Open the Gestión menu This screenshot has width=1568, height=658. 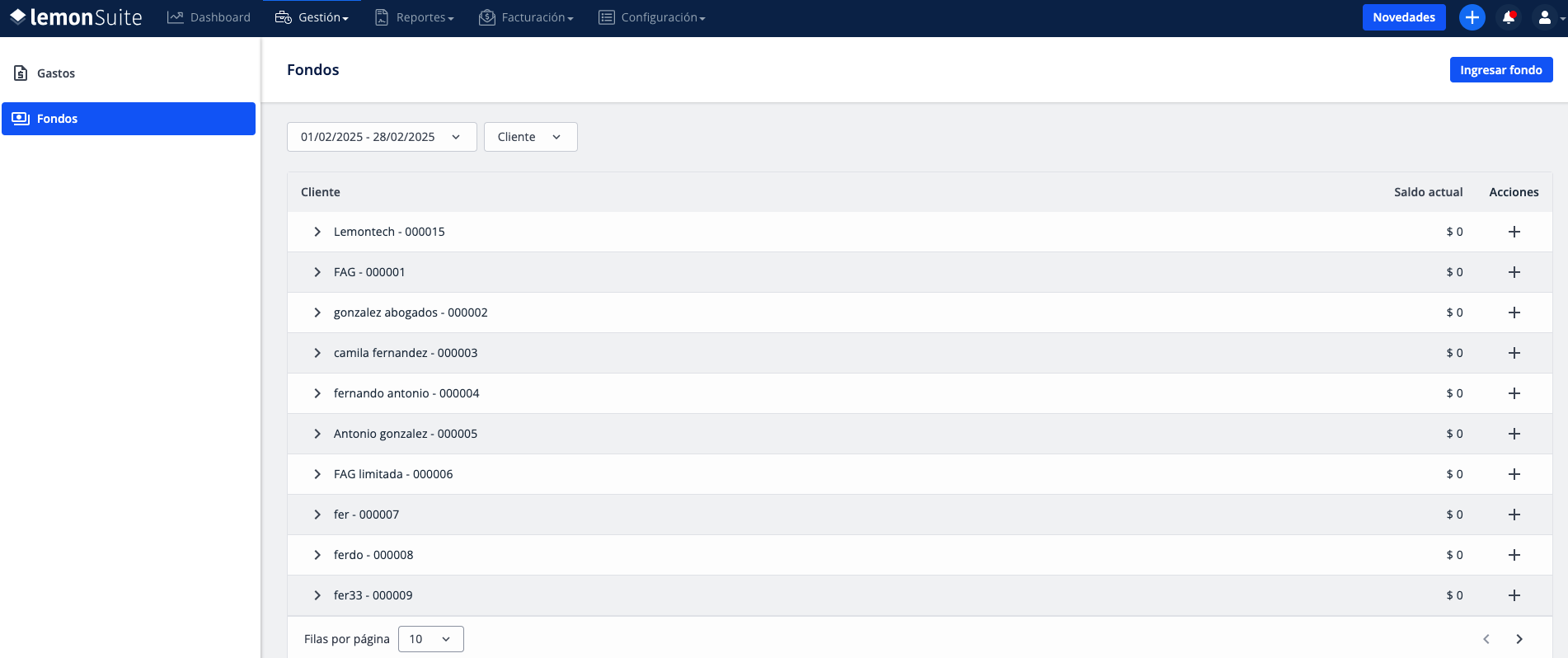click(312, 17)
